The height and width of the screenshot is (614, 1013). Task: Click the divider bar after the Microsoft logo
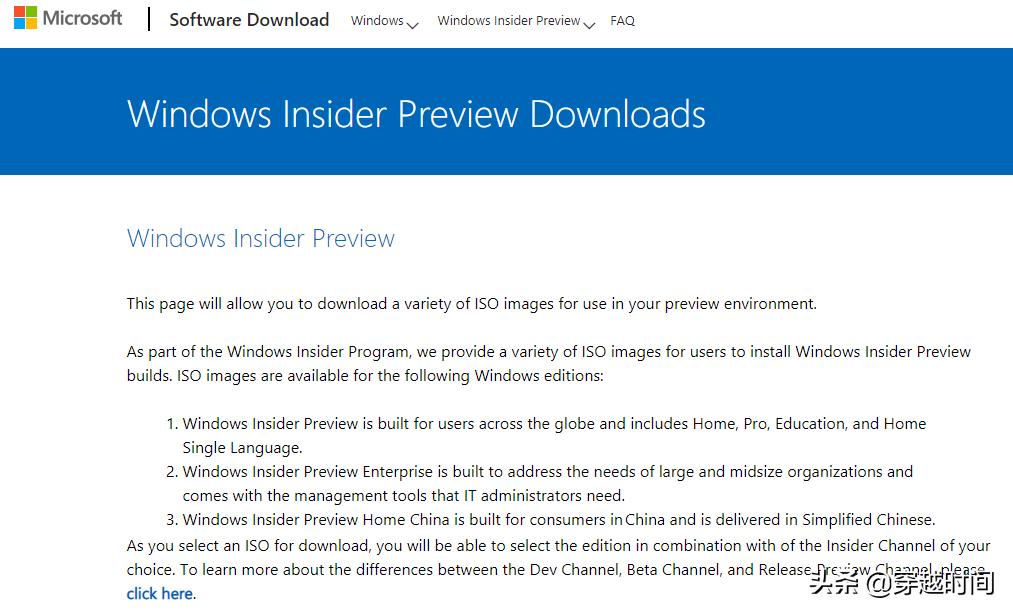click(x=148, y=18)
